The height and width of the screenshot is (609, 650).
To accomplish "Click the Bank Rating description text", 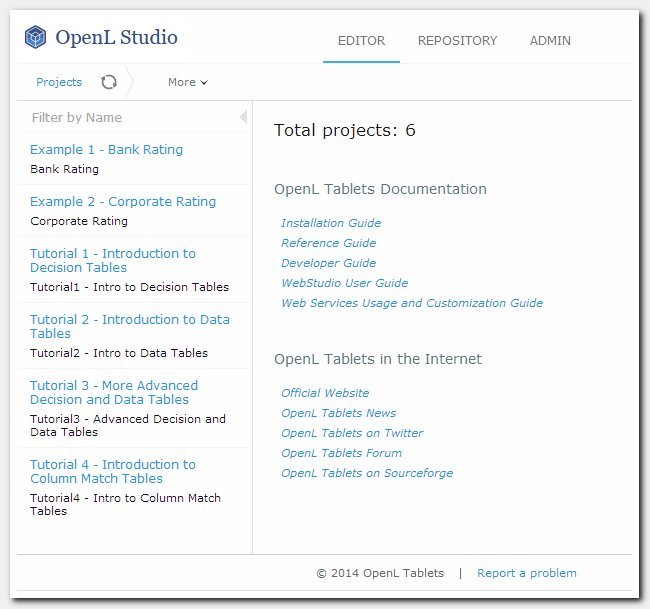I will 65,169.
